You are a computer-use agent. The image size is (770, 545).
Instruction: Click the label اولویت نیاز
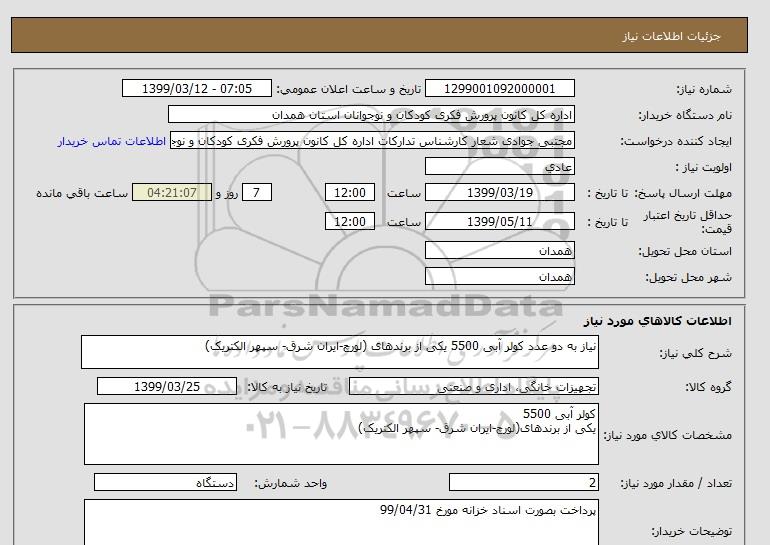pos(704,167)
